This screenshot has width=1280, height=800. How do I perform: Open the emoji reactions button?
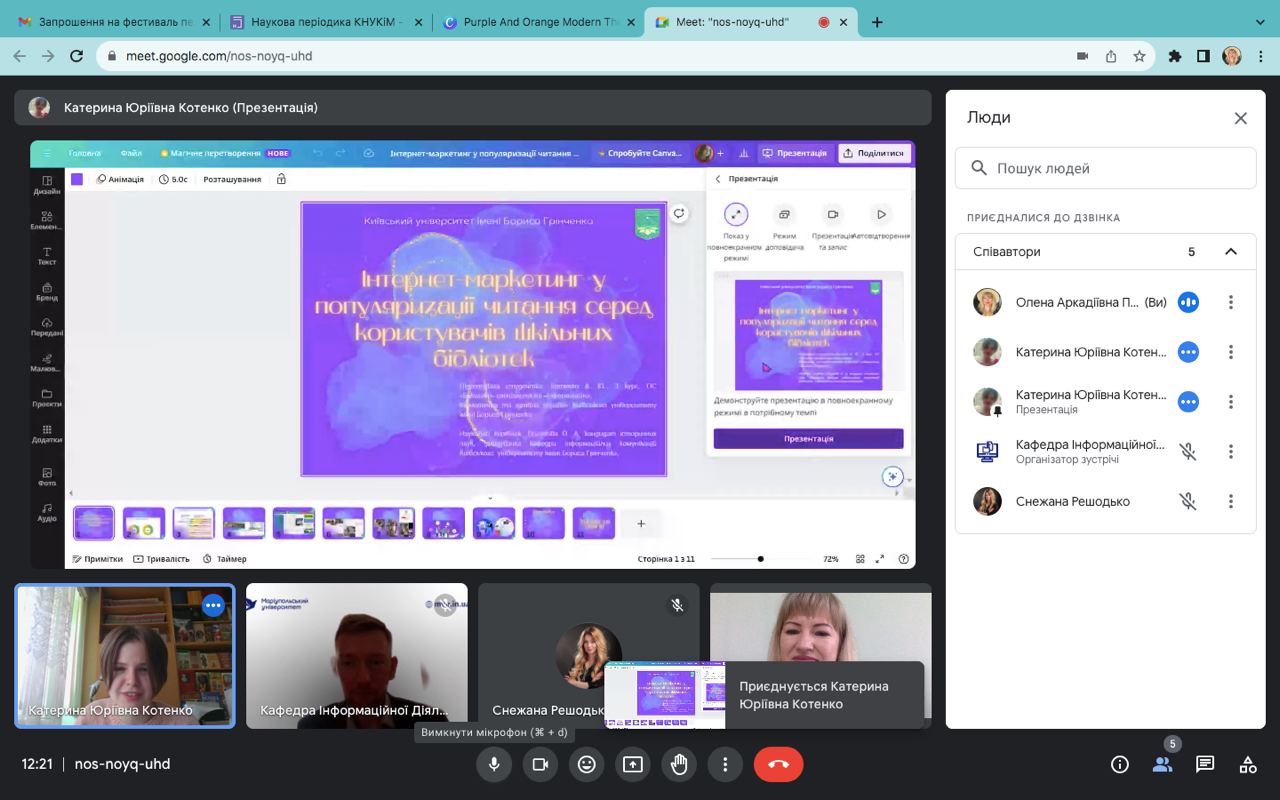point(587,764)
